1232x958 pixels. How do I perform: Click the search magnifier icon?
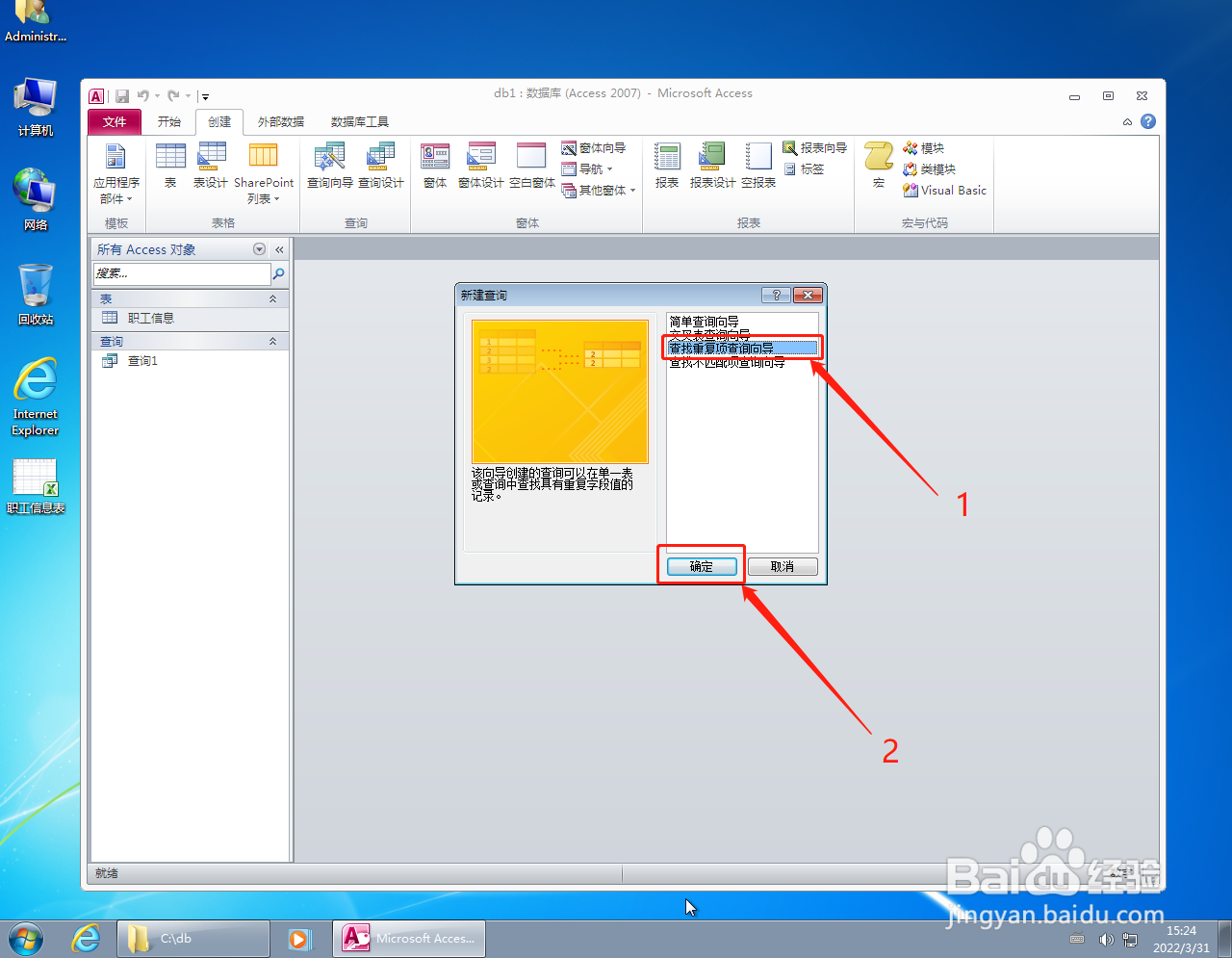(x=279, y=274)
